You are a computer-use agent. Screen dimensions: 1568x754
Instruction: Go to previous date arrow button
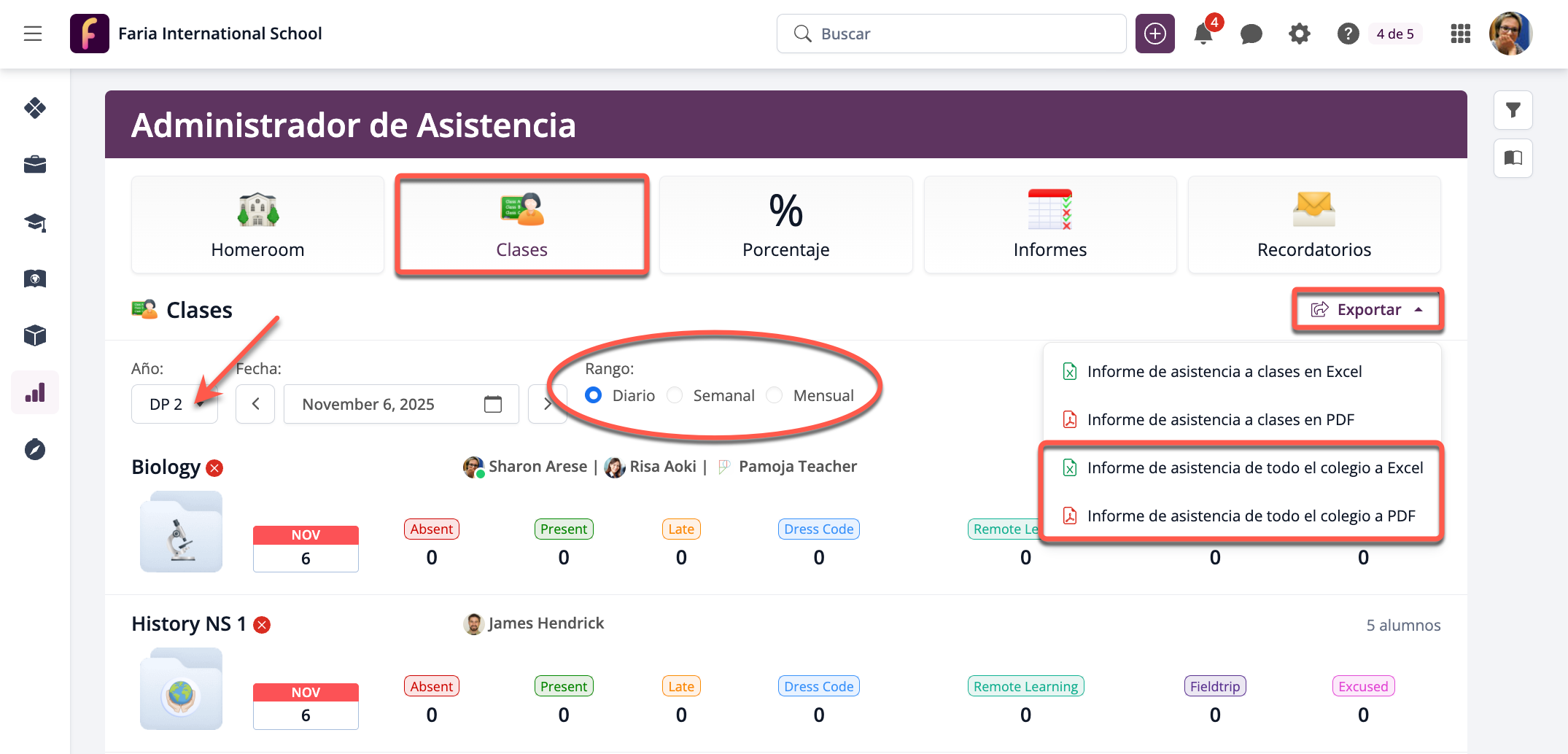point(255,404)
